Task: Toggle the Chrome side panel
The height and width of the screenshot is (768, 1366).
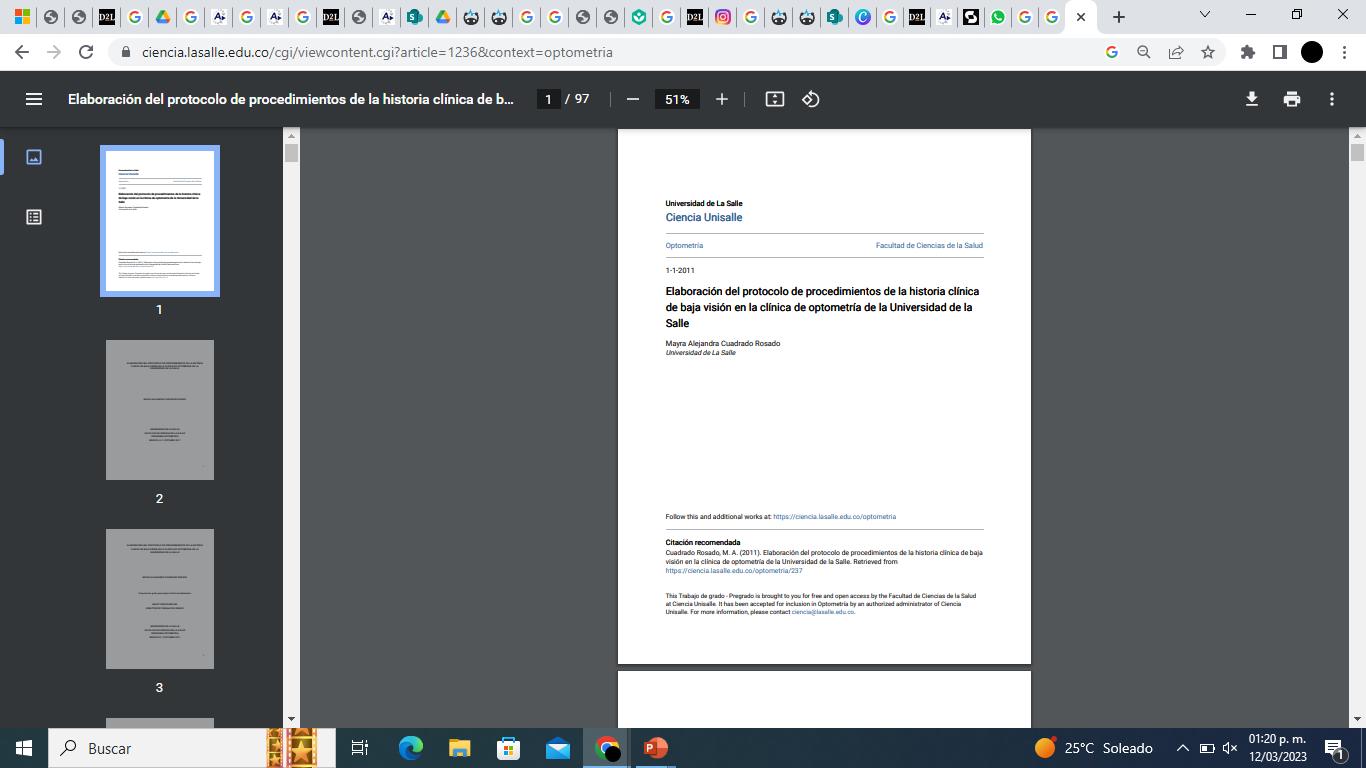Action: [x=1280, y=52]
